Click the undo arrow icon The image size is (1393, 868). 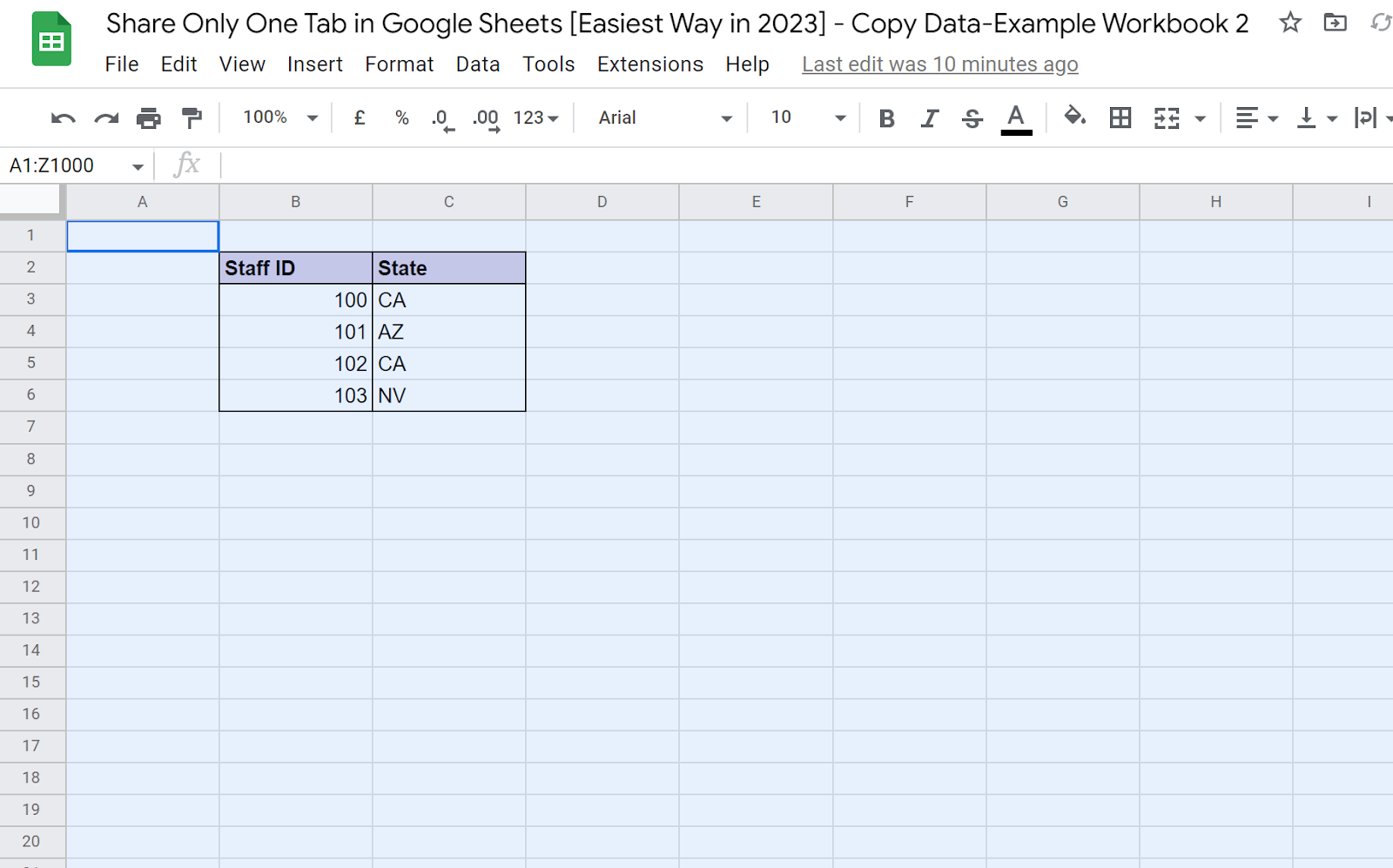pyautogui.click(x=63, y=118)
